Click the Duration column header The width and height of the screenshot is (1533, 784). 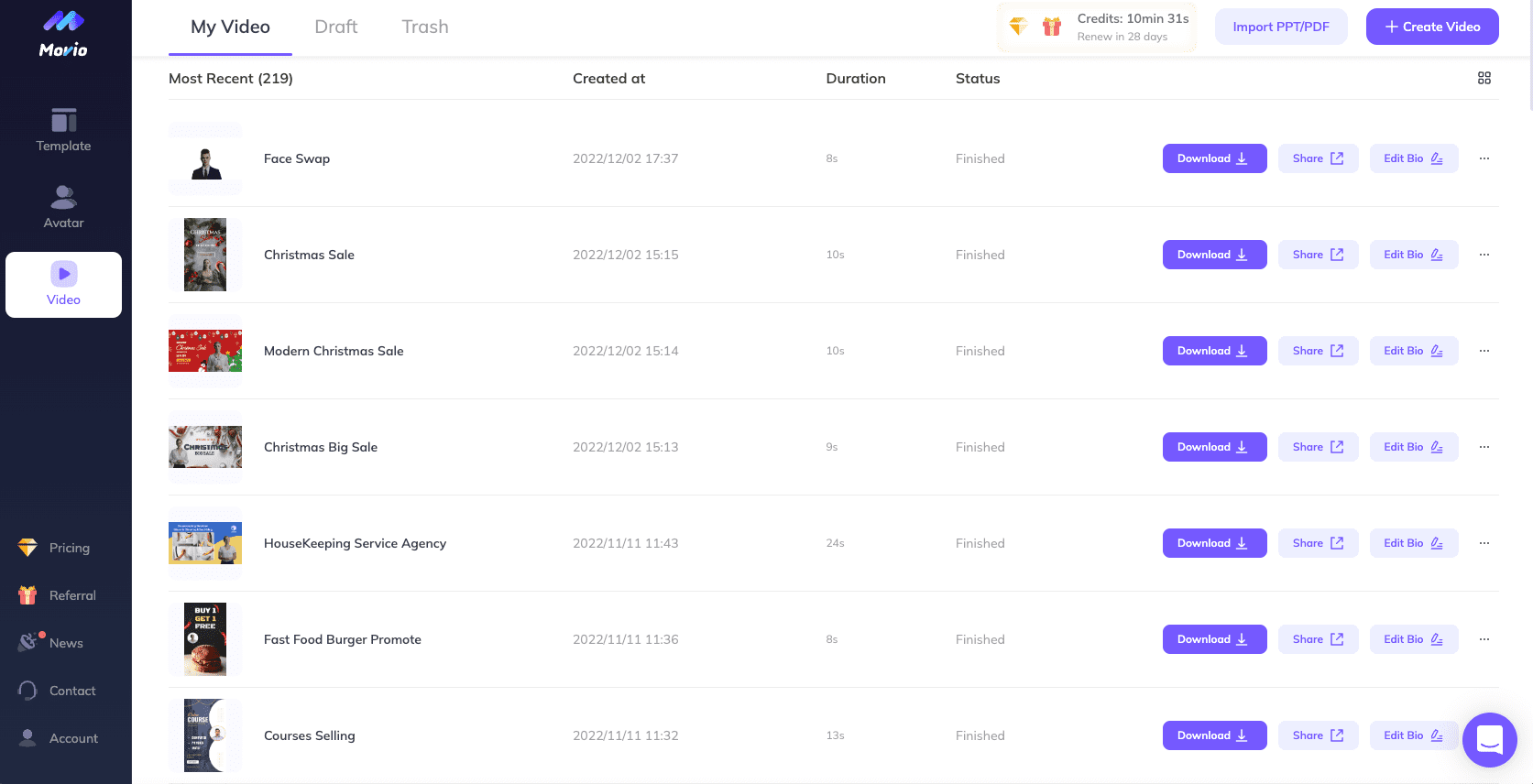(x=856, y=79)
